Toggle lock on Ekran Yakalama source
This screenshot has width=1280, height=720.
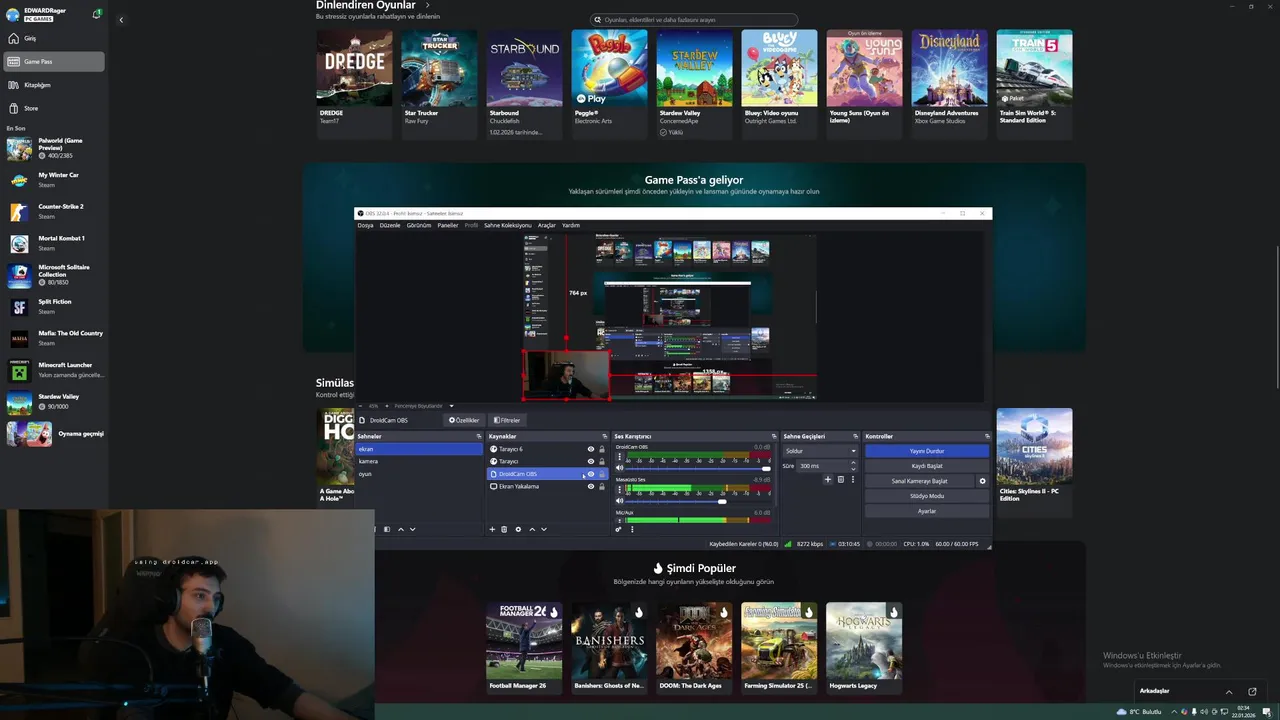pos(602,486)
